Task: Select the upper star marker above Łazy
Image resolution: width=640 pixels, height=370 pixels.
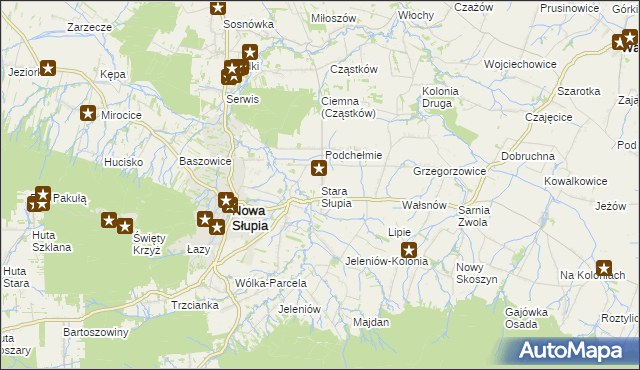Action: [x=205, y=219]
